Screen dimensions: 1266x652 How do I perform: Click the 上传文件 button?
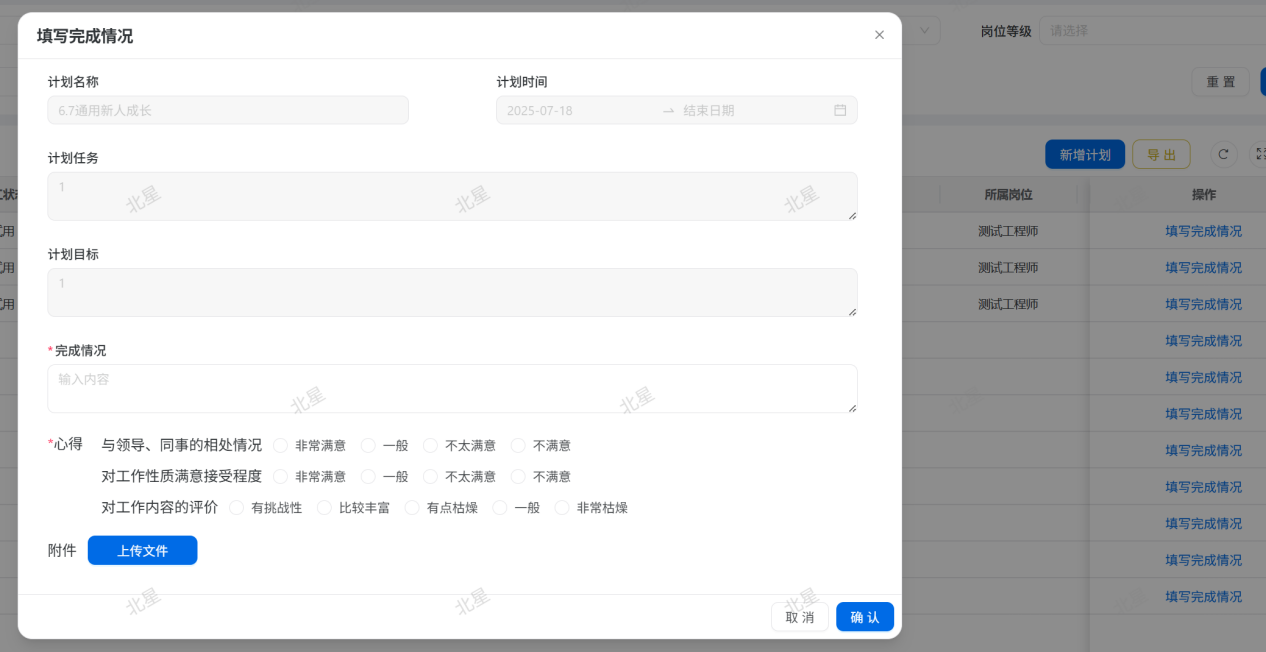pyautogui.click(x=142, y=551)
